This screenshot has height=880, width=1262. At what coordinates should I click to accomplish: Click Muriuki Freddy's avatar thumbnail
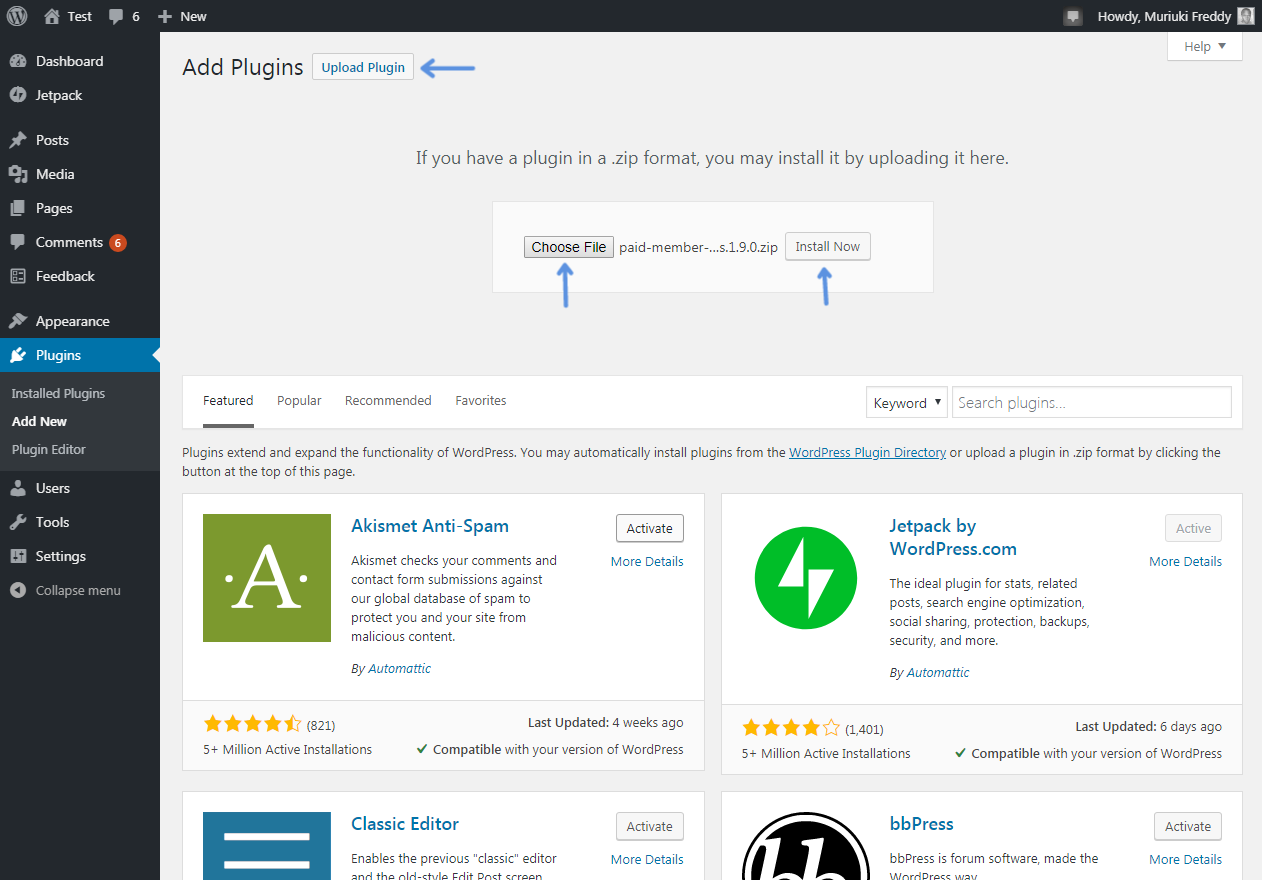click(x=1245, y=16)
